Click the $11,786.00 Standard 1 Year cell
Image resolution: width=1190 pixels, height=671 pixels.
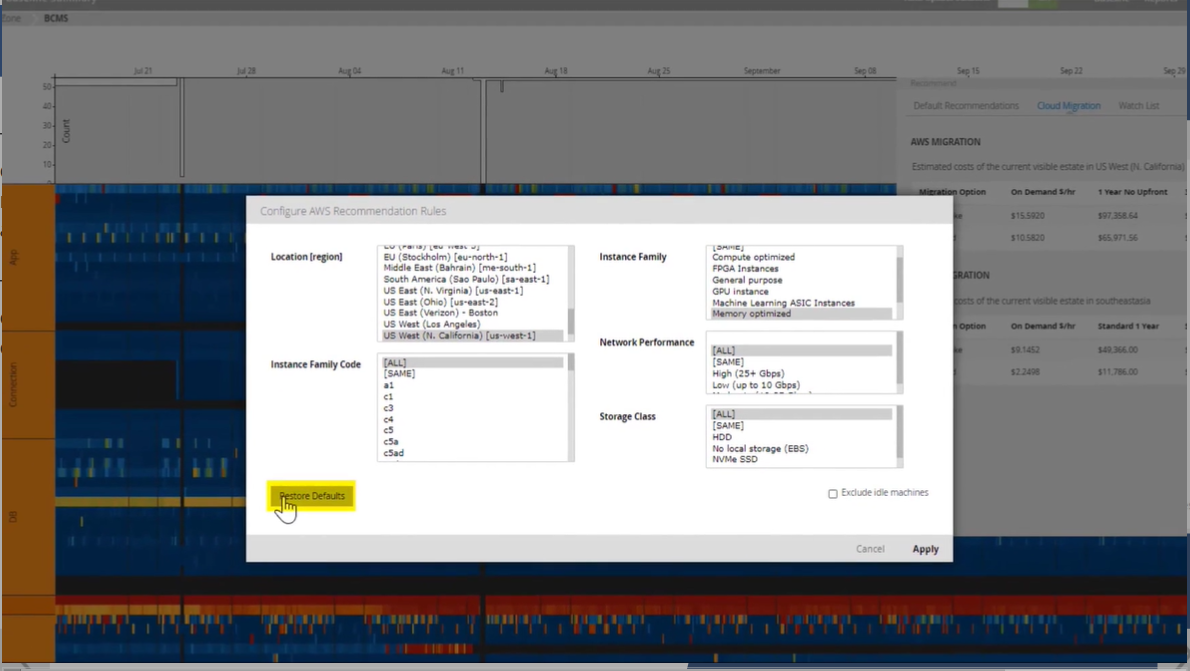1117,372
